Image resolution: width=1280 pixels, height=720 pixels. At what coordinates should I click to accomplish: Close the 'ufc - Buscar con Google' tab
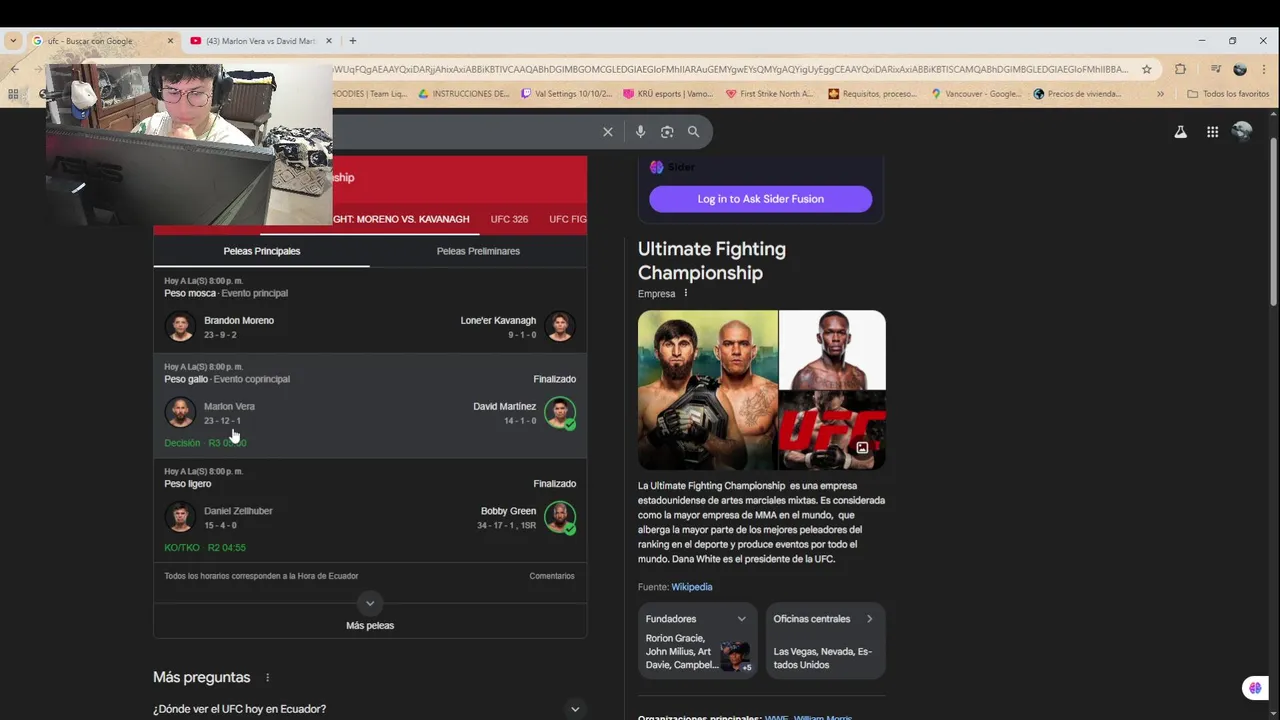pyautogui.click(x=170, y=41)
